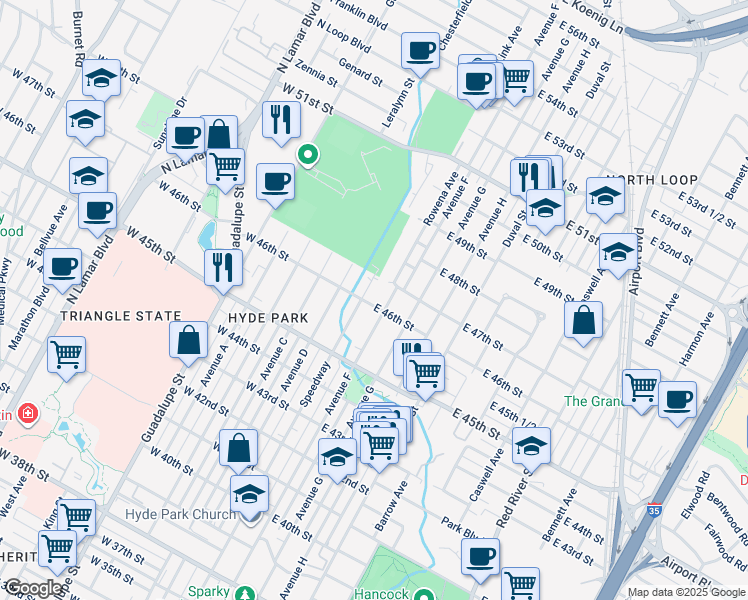Click the Interstate 35 highway shield

[655, 511]
